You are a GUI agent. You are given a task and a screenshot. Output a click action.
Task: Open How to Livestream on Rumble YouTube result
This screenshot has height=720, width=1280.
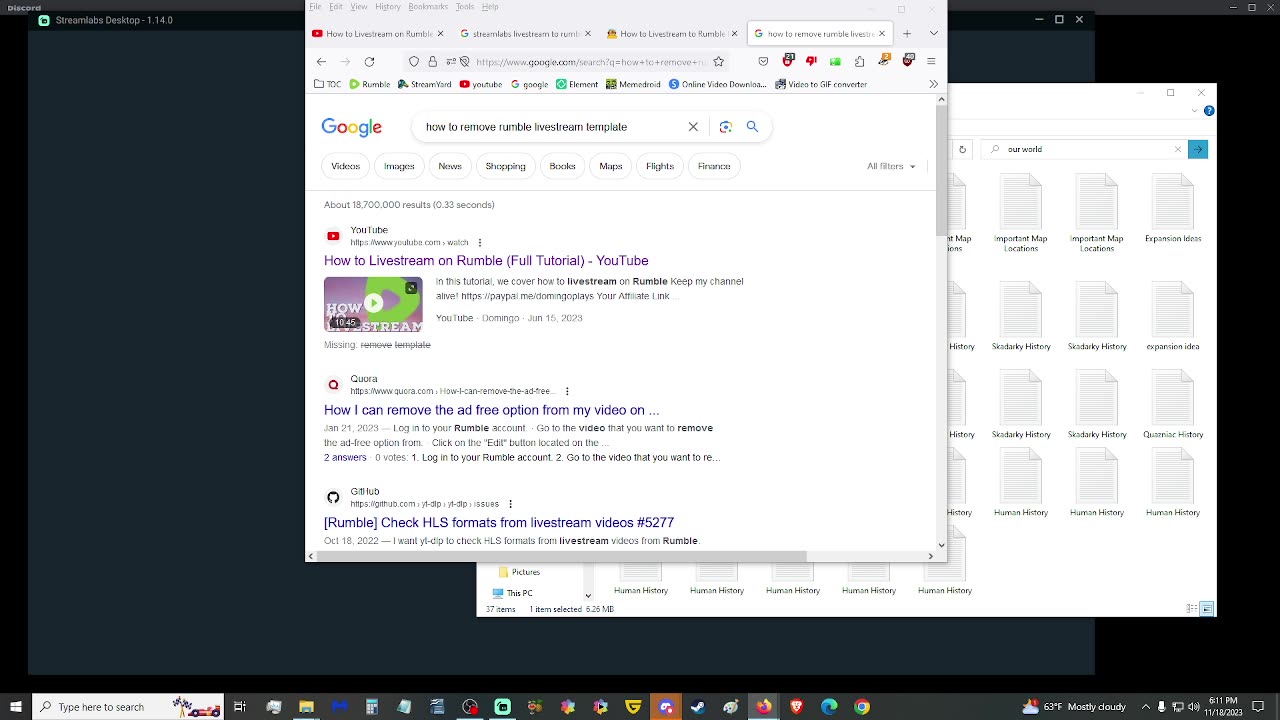pos(486,261)
